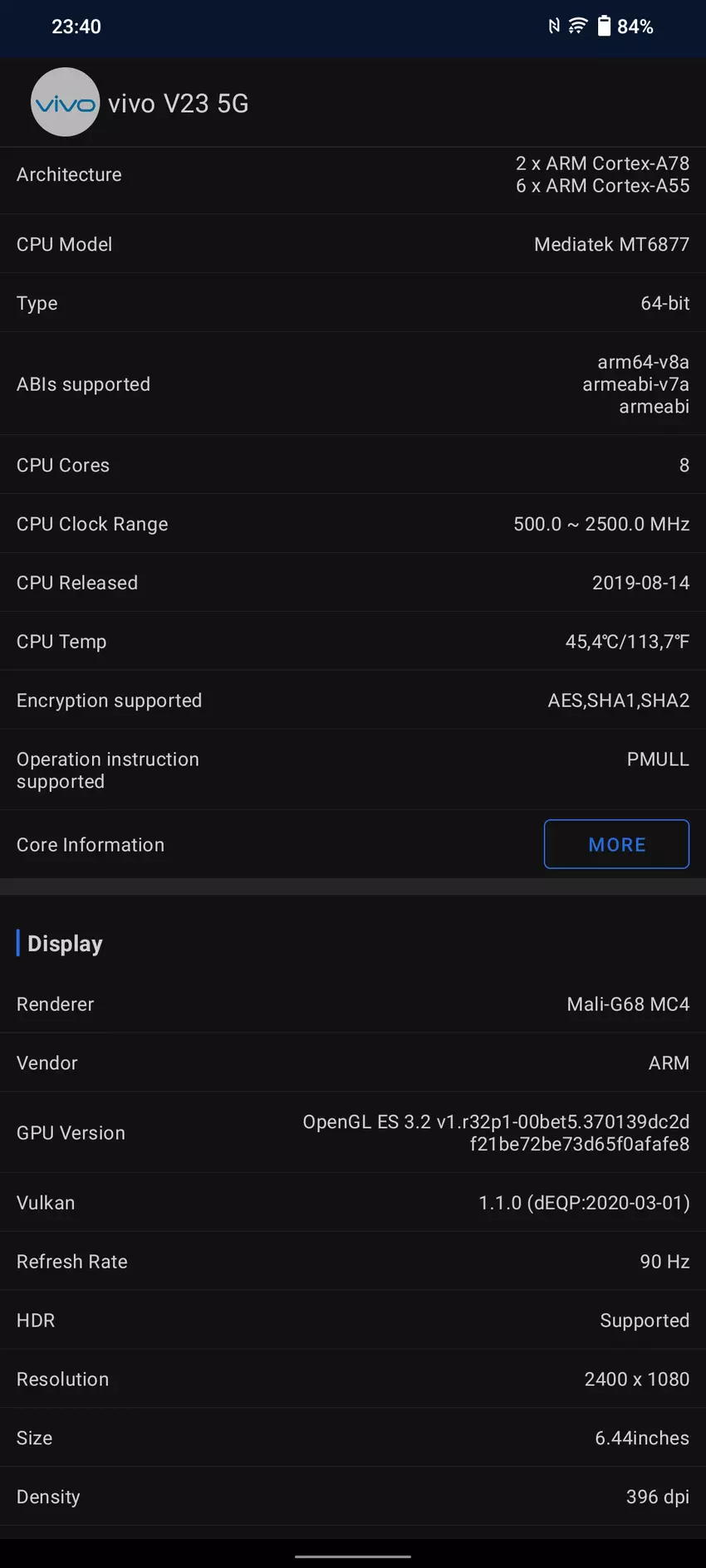Image resolution: width=706 pixels, height=1568 pixels.
Task: Tap the vivo logo avatar
Action: 65,102
